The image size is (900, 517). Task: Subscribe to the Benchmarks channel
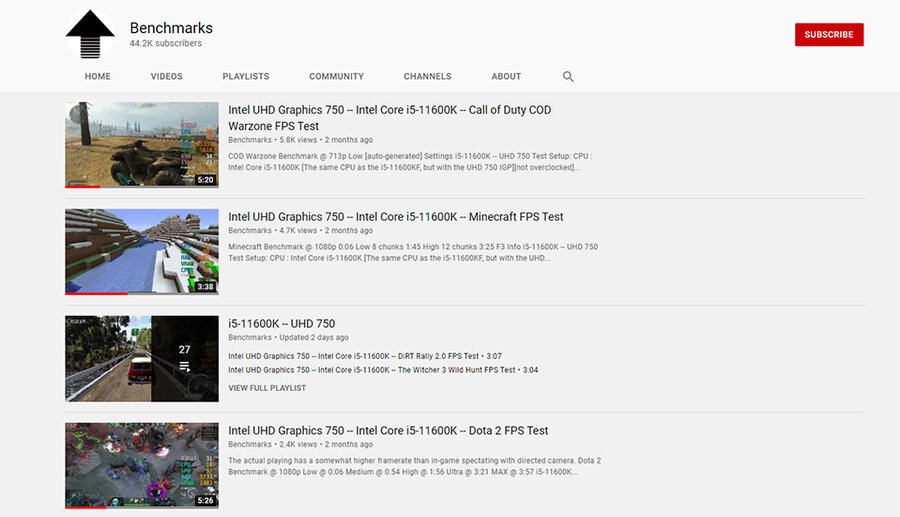(829, 34)
